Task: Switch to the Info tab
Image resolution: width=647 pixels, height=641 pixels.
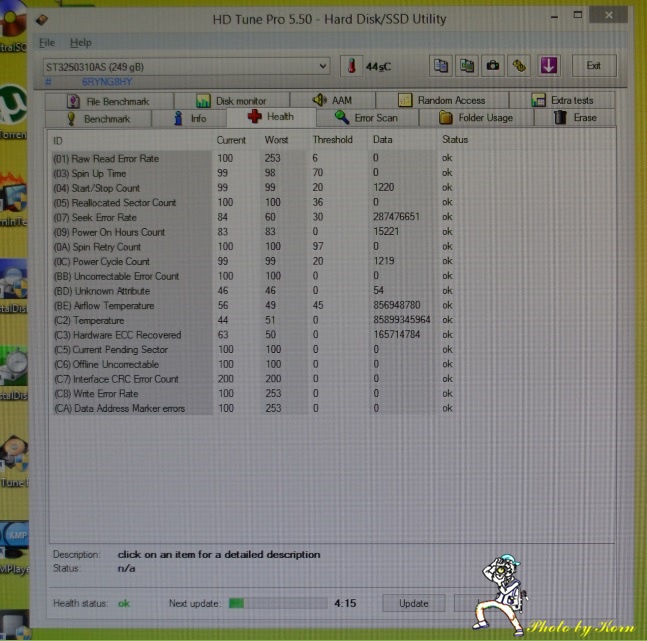Action: [189, 118]
